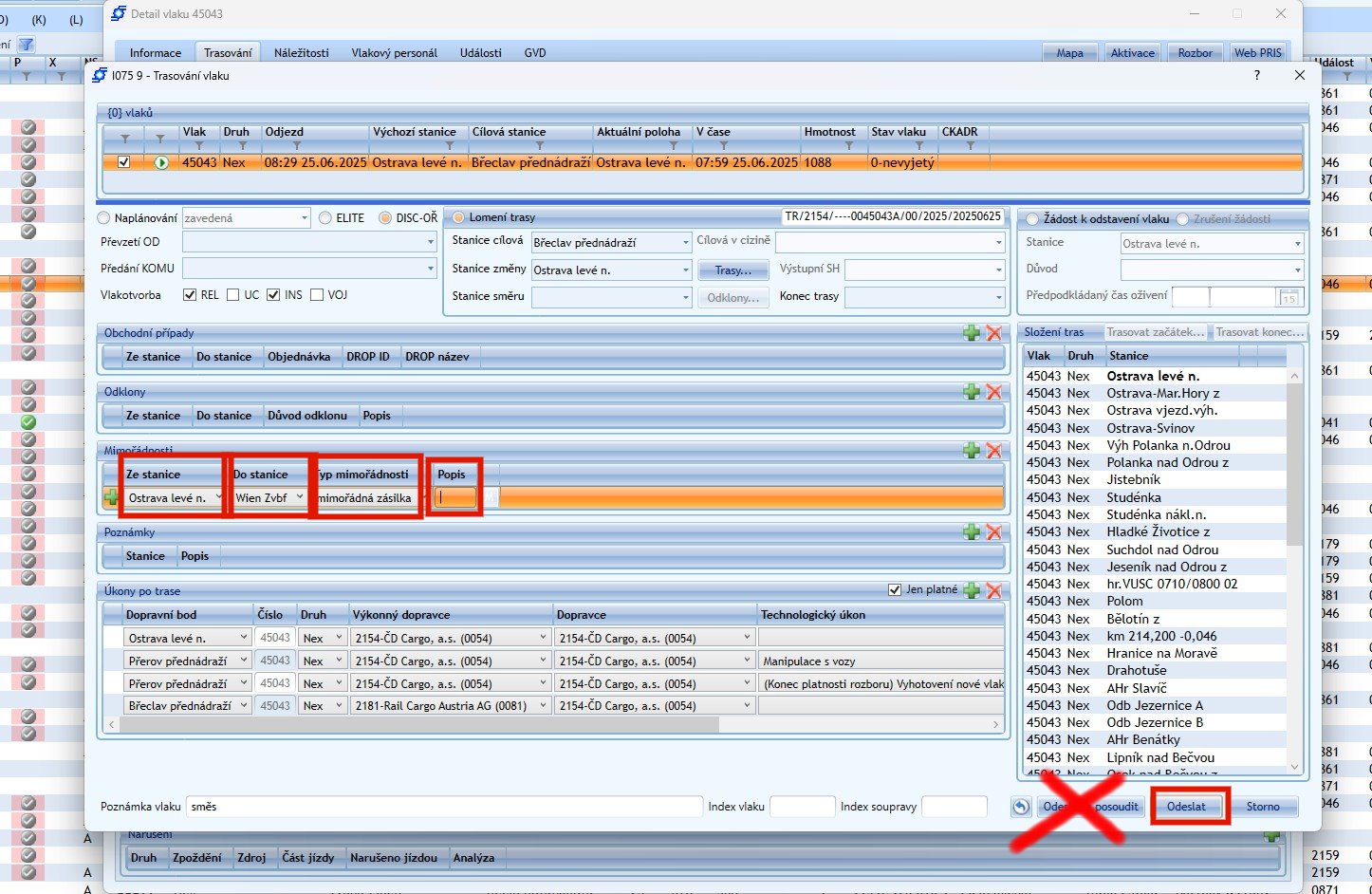This screenshot has width=1372, height=894.
Task: Click green plus icon in Obchodní případy
Action: (x=971, y=333)
